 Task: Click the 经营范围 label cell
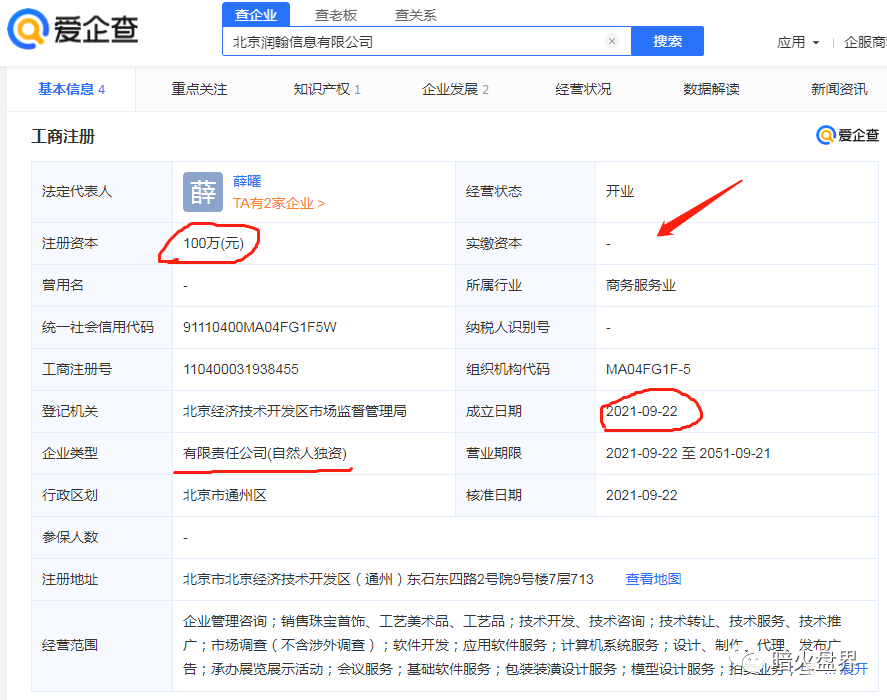tap(102, 646)
